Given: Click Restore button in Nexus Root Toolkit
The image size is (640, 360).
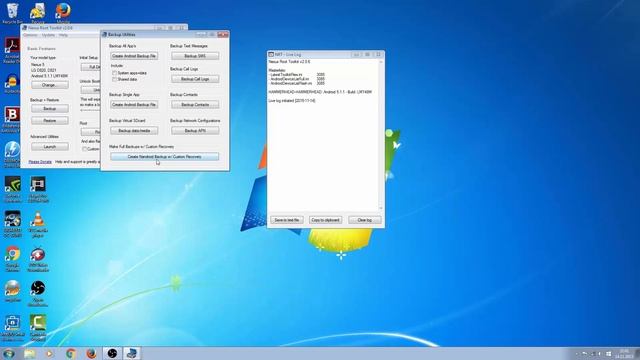Looking at the screenshot, I should tap(50, 121).
